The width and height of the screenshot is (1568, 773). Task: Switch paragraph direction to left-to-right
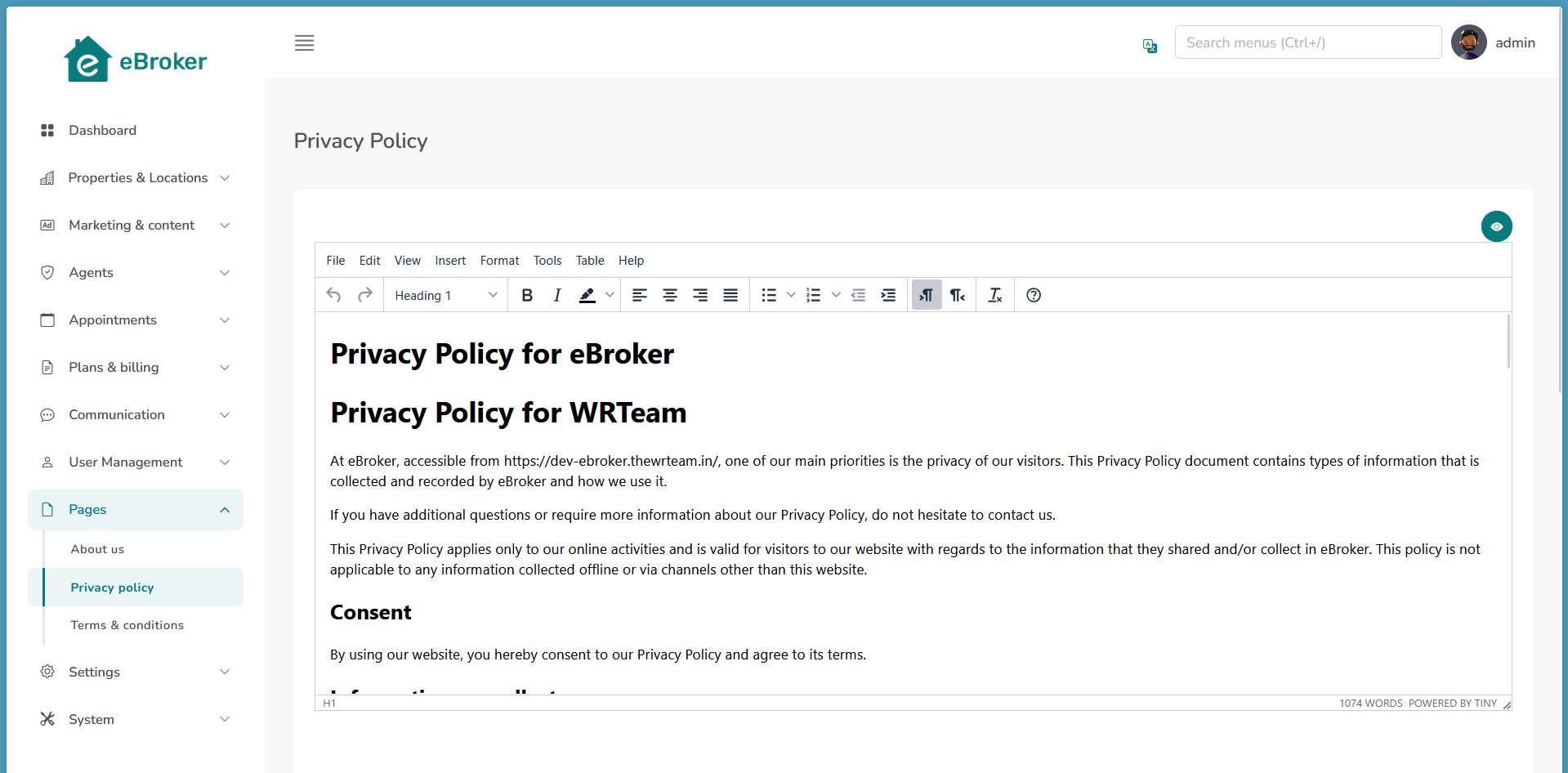(x=926, y=295)
